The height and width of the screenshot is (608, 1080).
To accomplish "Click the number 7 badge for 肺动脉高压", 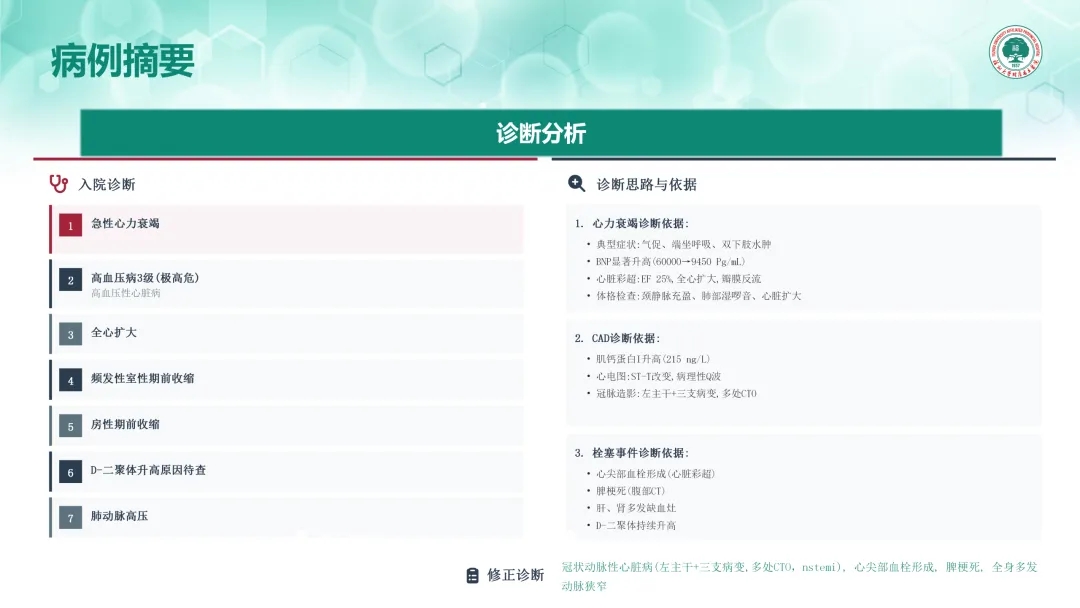I will coord(70,518).
